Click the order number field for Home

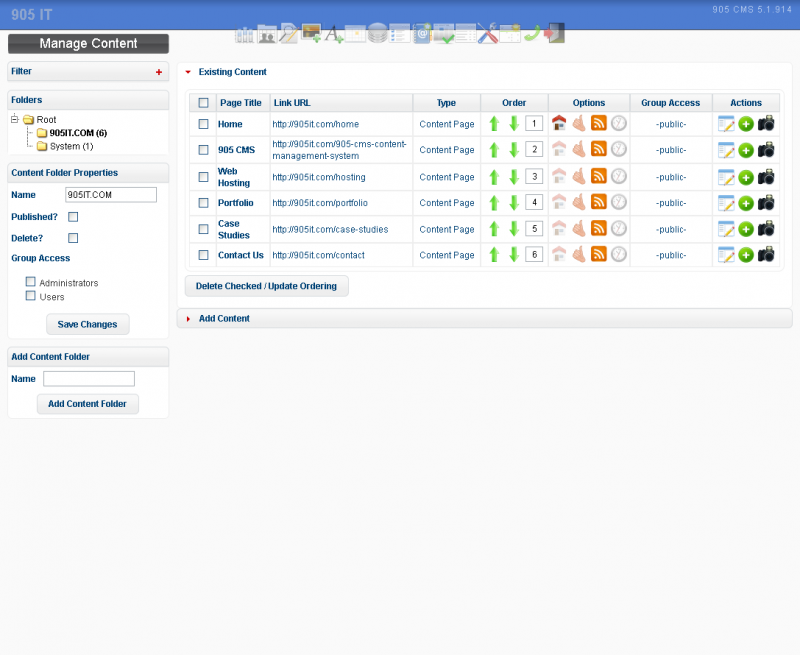534,123
